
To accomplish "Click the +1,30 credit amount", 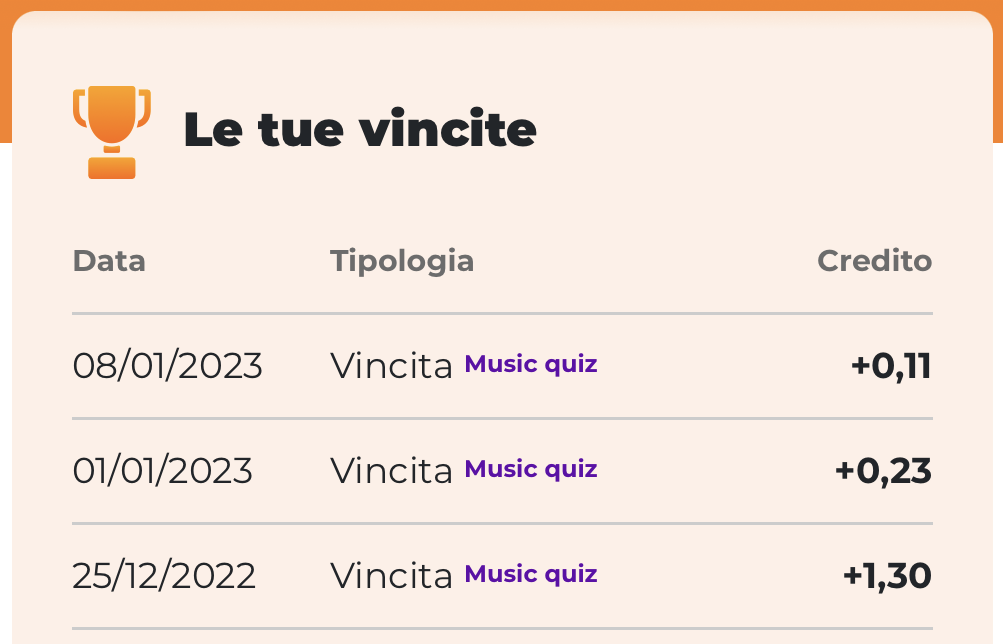I will pyautogui.click(x=887, y=576).
